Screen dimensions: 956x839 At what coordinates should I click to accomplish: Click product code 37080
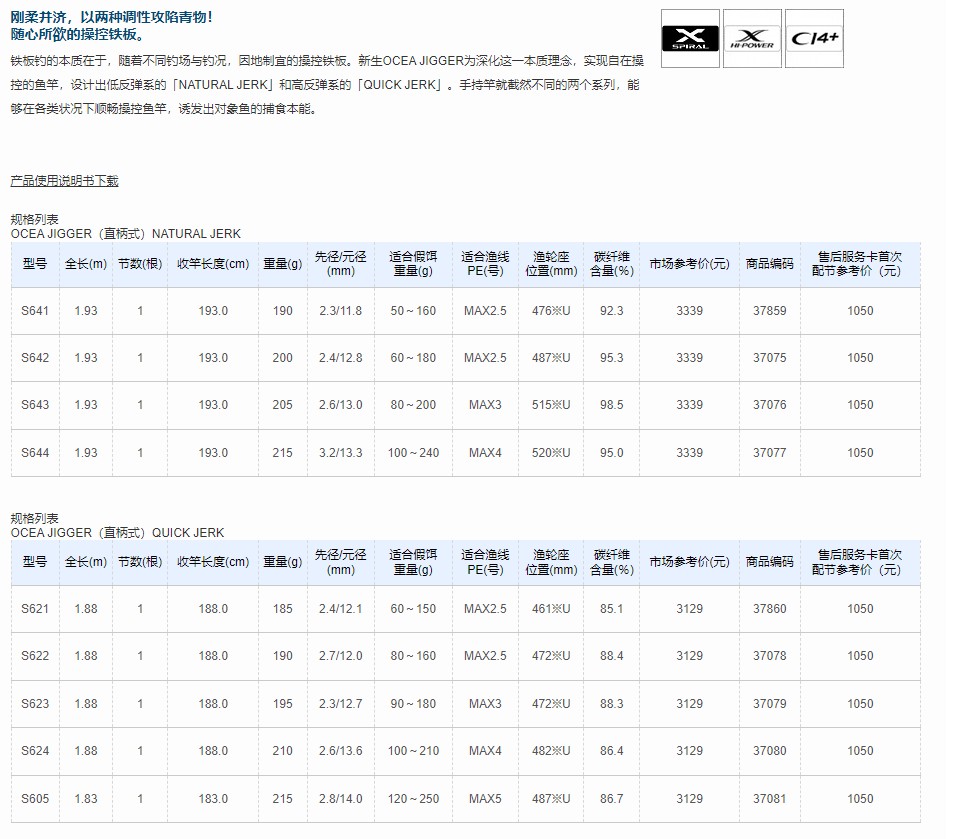pyautogui.click(x=769, y=751)
